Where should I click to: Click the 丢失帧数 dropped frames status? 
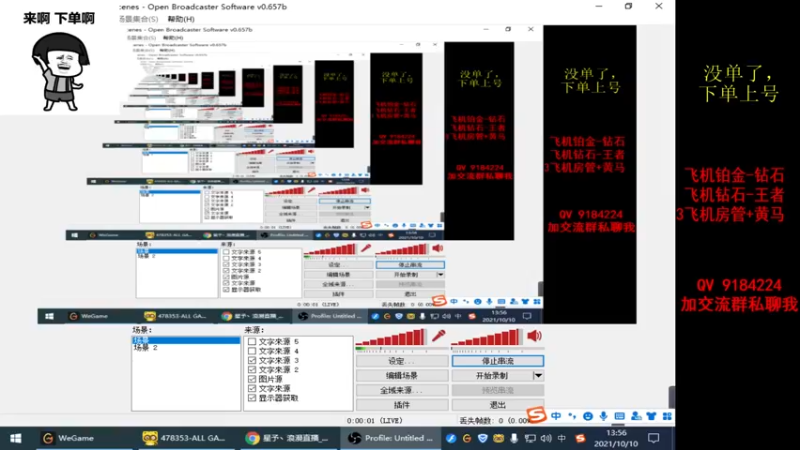click(494, 421)
